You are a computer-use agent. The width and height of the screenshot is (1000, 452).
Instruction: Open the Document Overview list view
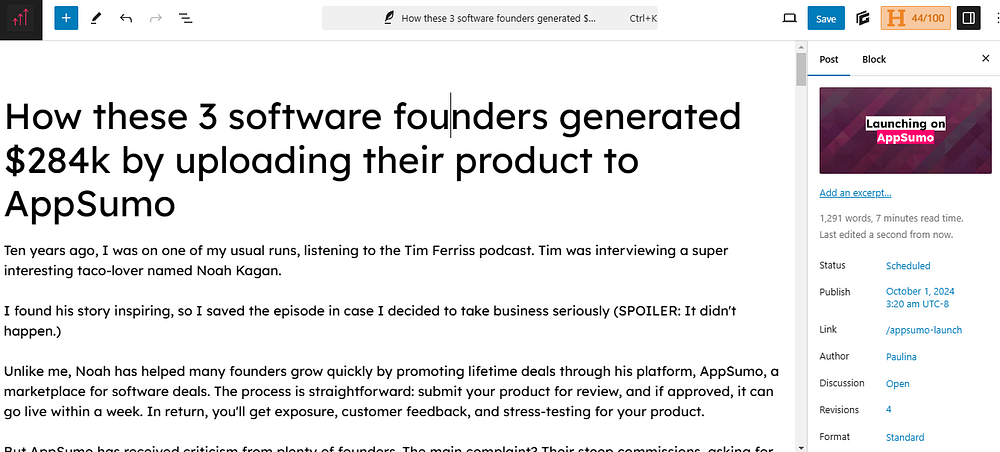185,18
